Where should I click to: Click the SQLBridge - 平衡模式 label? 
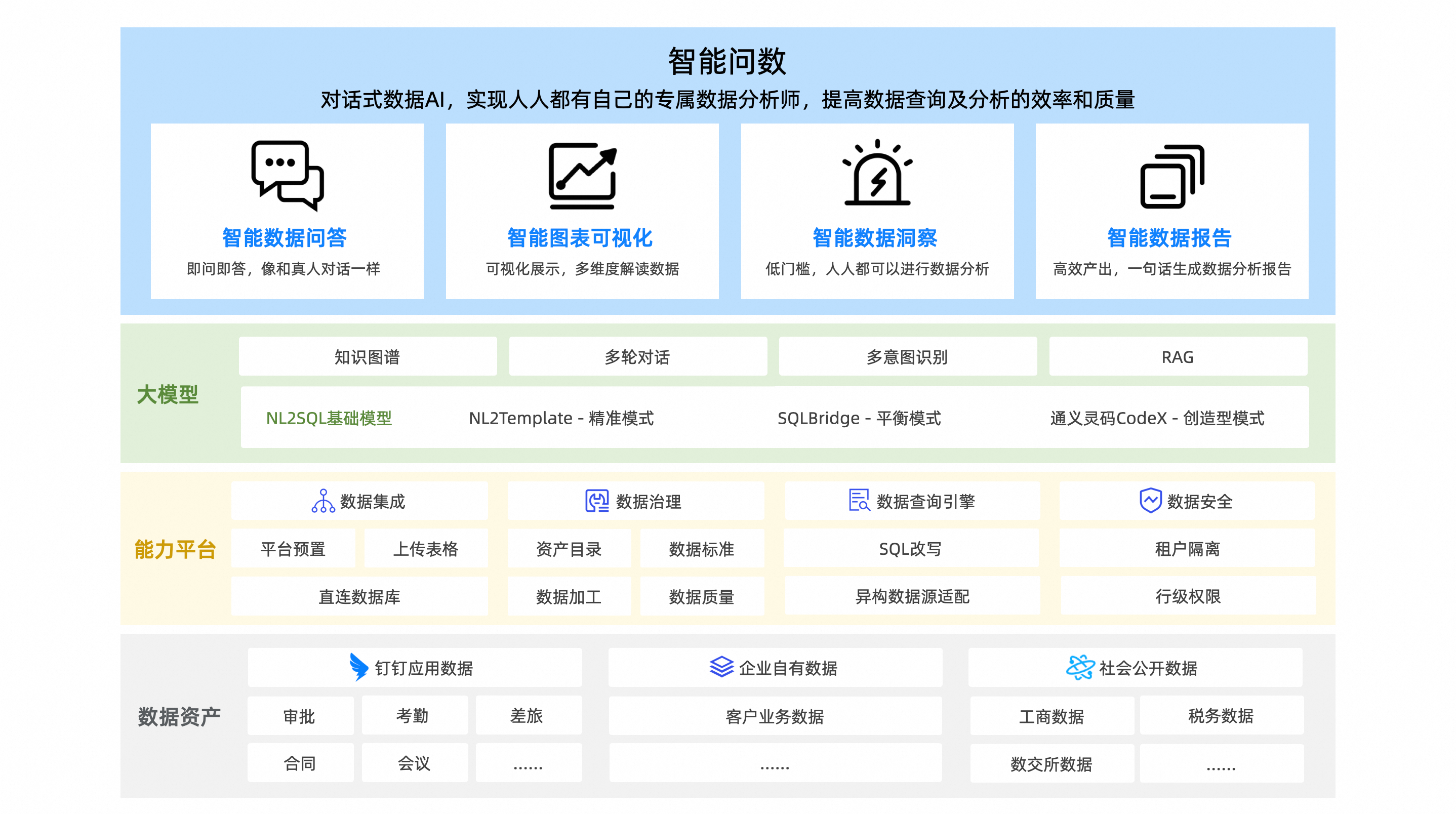[x=859, y=418]
